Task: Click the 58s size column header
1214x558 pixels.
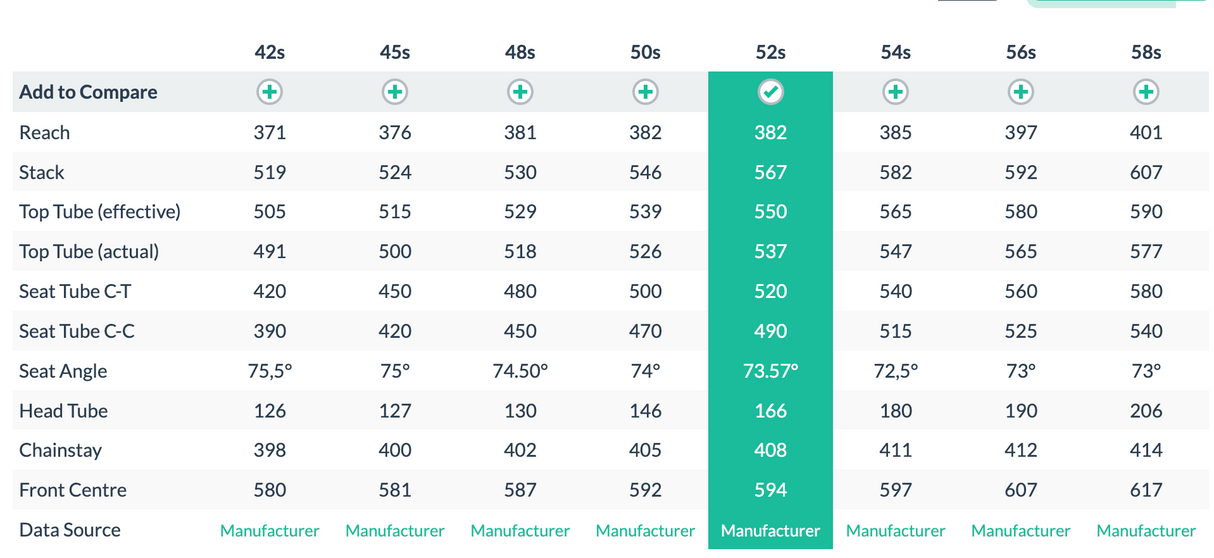Action: (x=1146, y=52)
